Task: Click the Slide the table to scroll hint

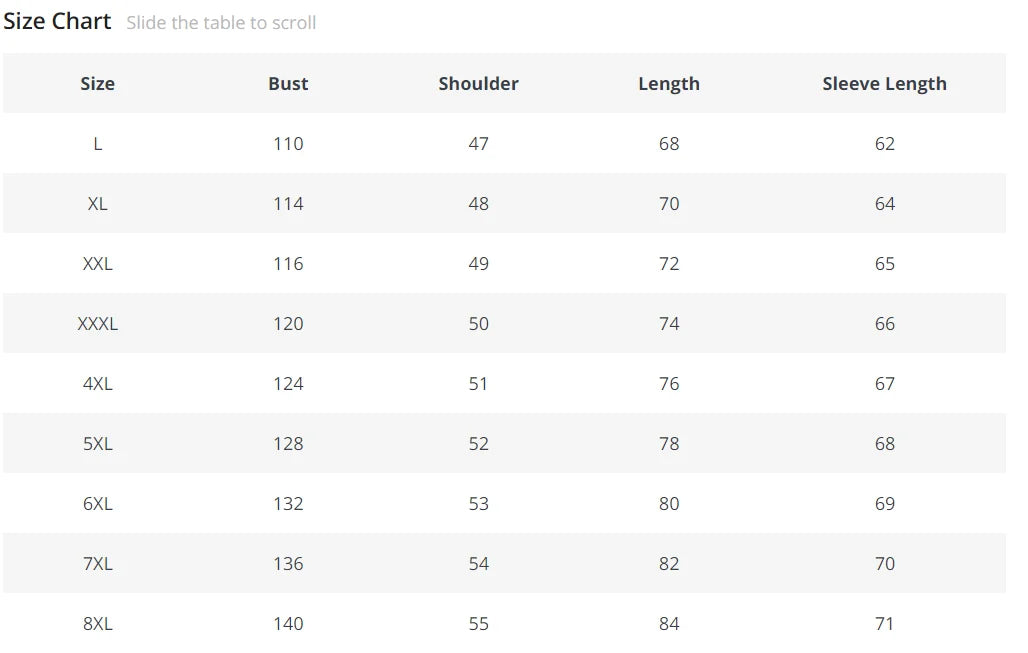Action: coord(221,23)
